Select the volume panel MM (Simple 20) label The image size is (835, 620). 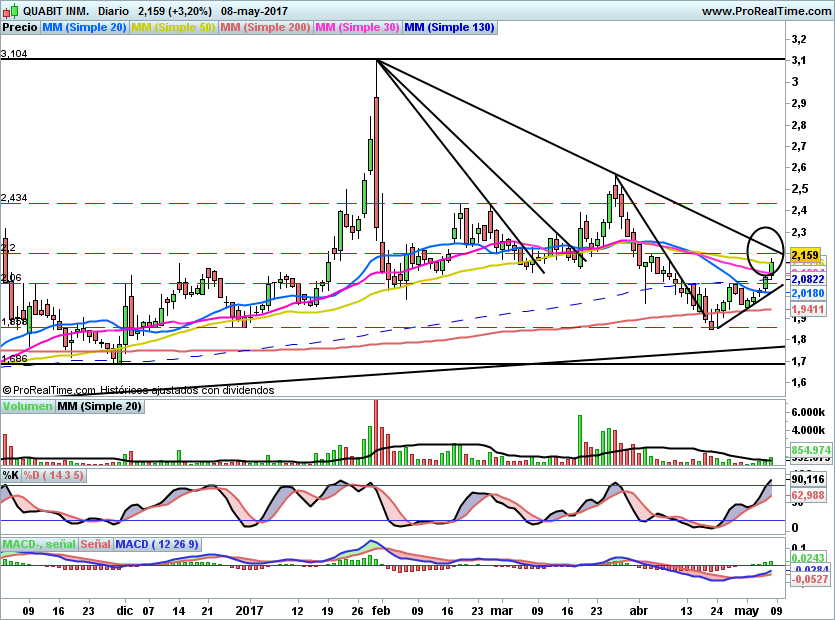(x=99, y=407)
